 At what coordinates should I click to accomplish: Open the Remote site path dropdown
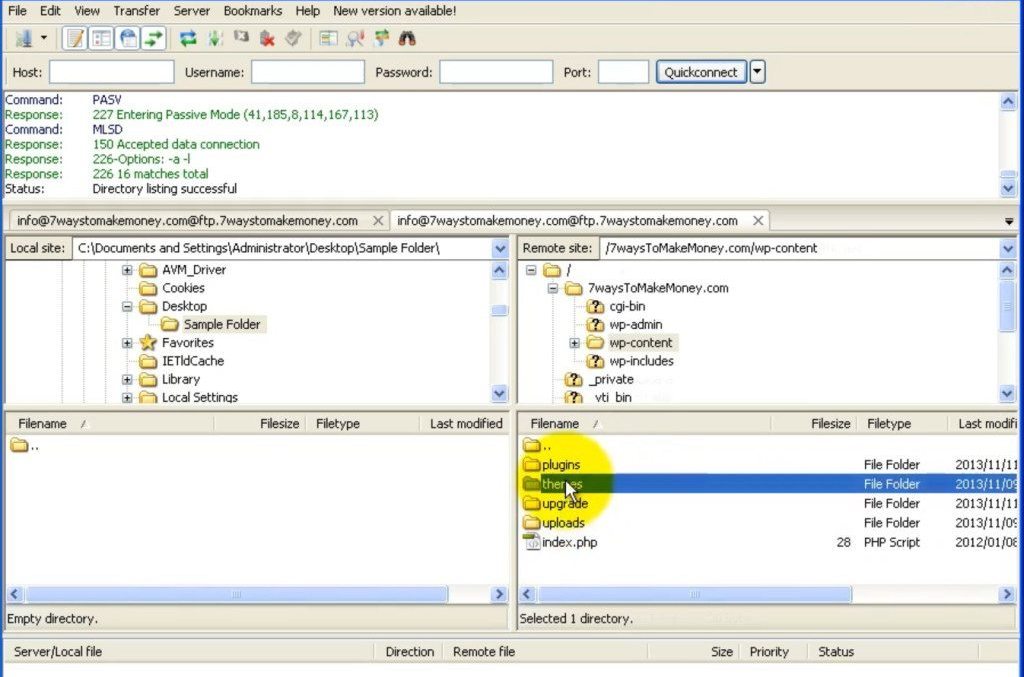pyautogui.click(x=1007, y=248)
